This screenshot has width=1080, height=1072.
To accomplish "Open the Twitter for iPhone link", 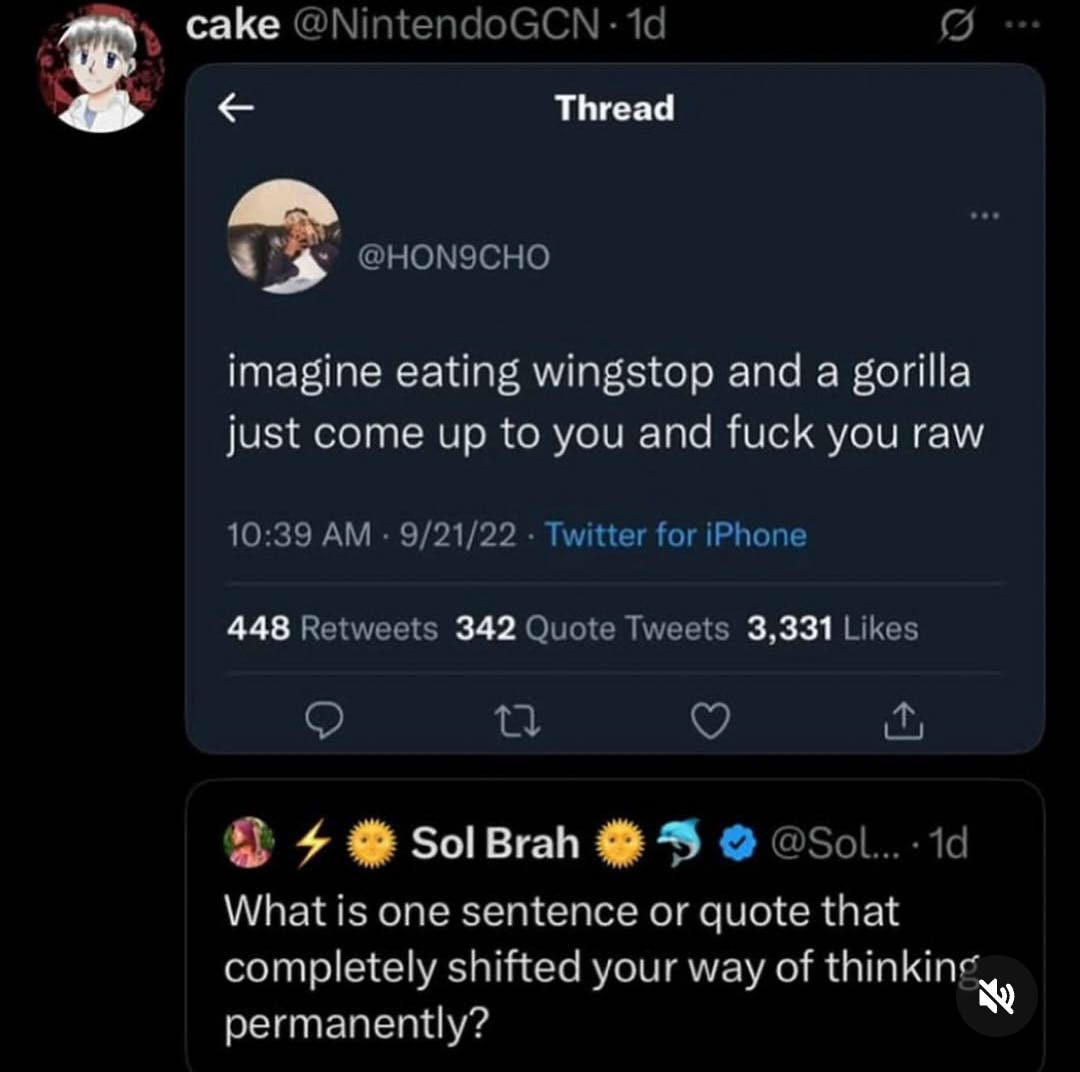I will [675, 535].
